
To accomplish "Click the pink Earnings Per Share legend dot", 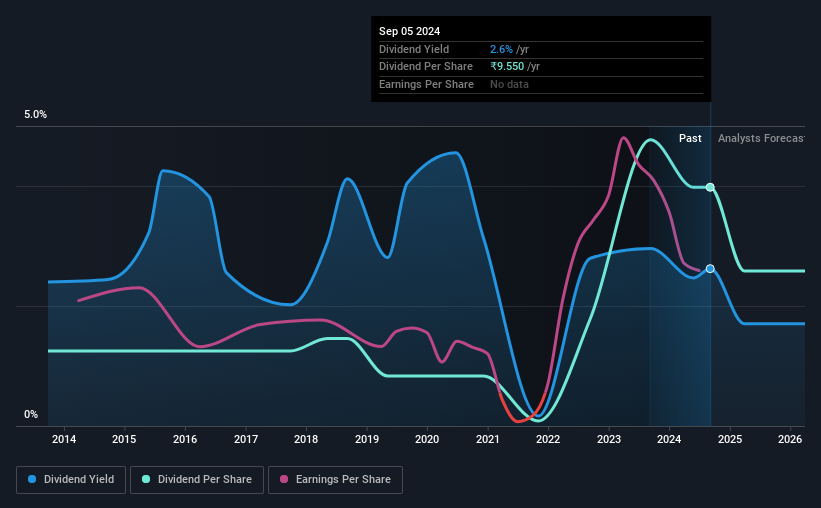I will tap(284, 479).
